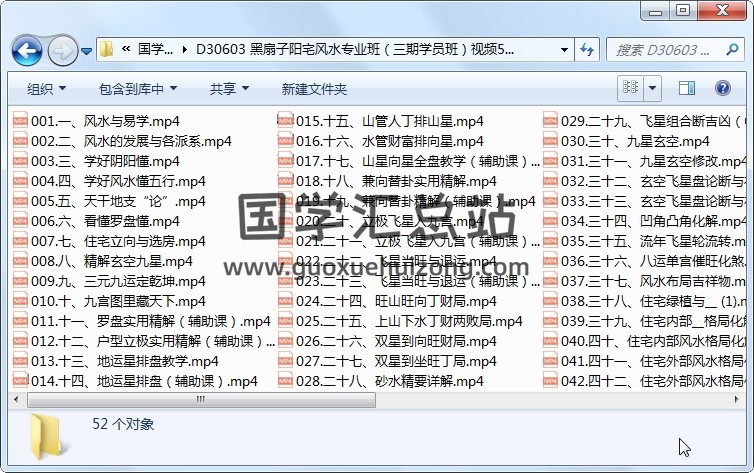Select file 034.三十四、凹角凸角化解
The image size is (754, 473).
pyautogui.click(x=644, y=221)
